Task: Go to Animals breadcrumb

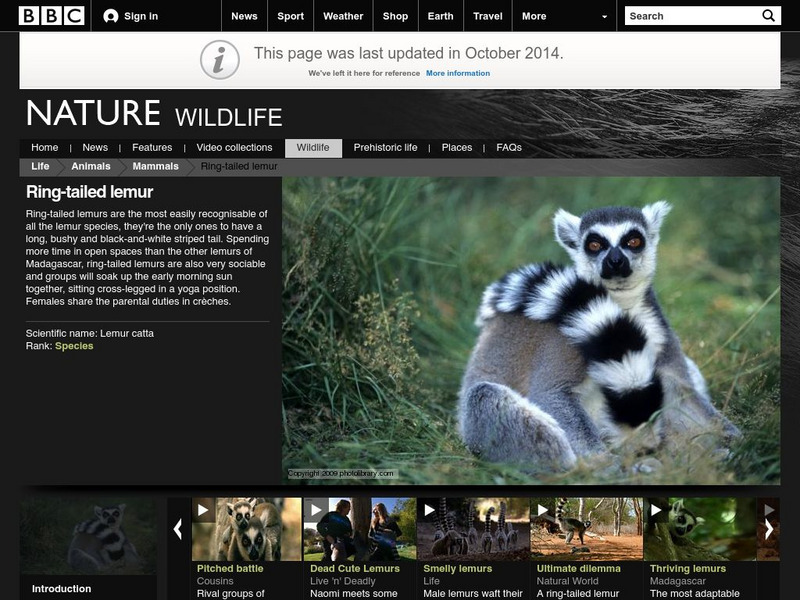Action: tap(91, 166)
